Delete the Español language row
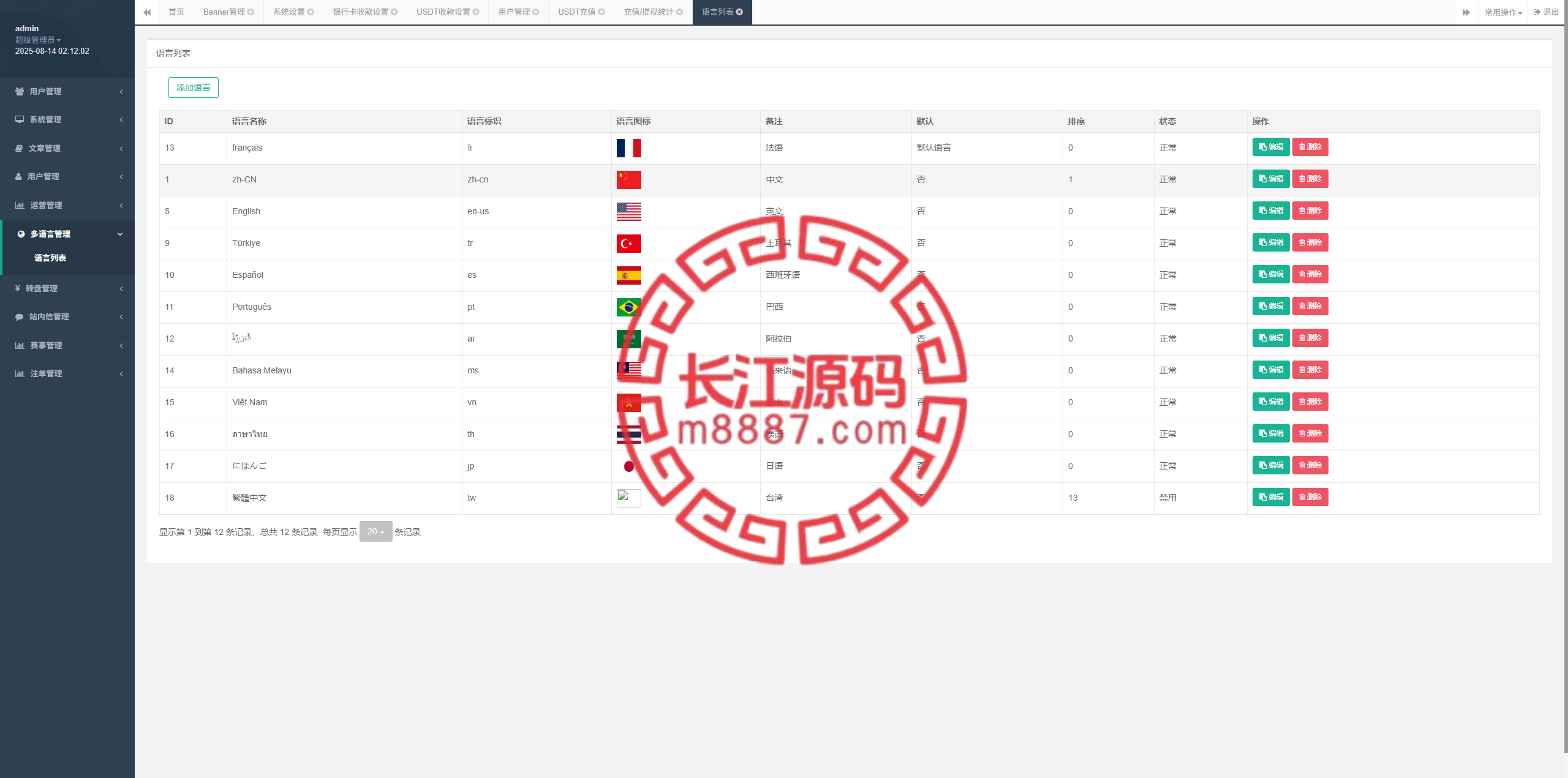 pyautogui.click(x=1310, y=274)
